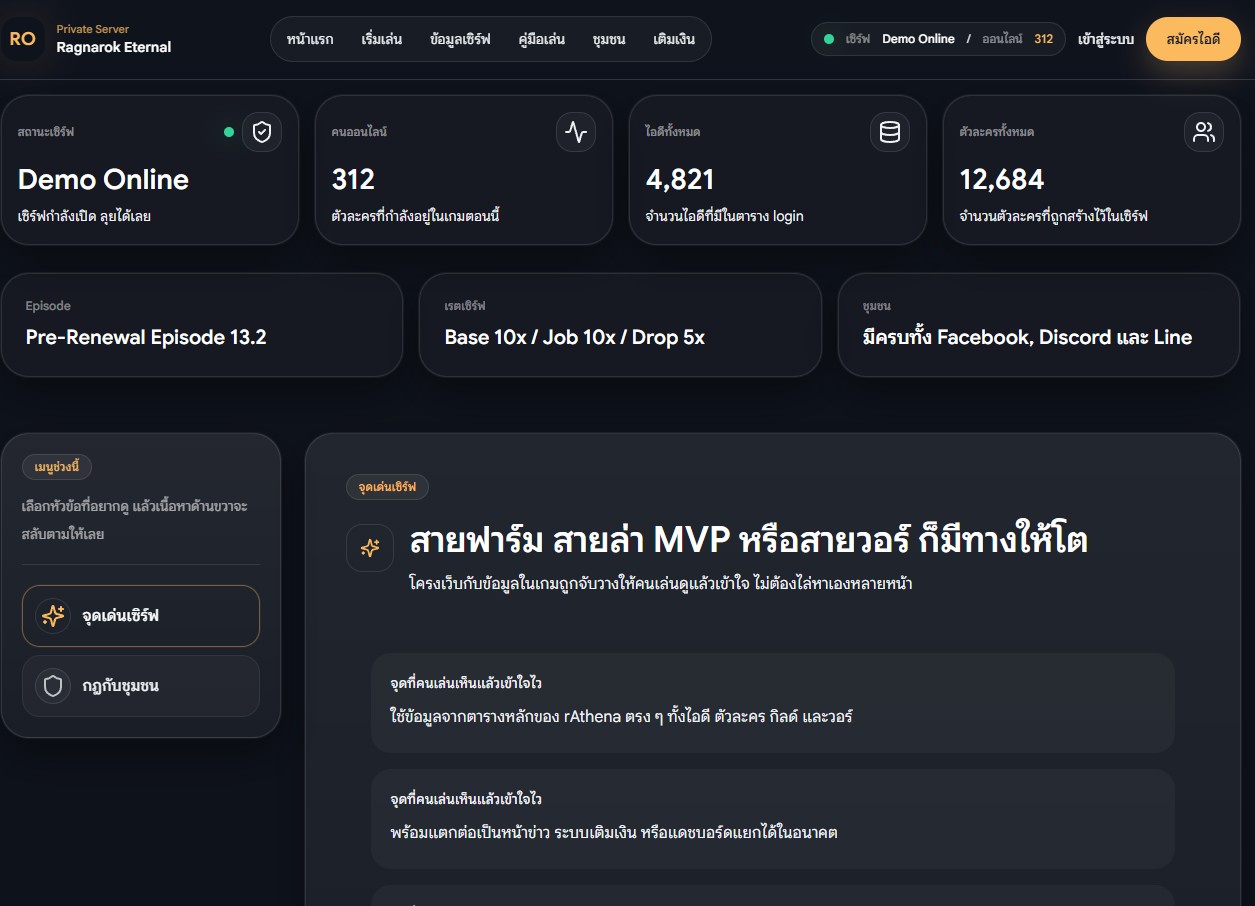The width and height of the screenshot is (1255, 906).
Task: Click the headline สายฟาร์ม สายล่า MVP text
Action: pos(748,541)
